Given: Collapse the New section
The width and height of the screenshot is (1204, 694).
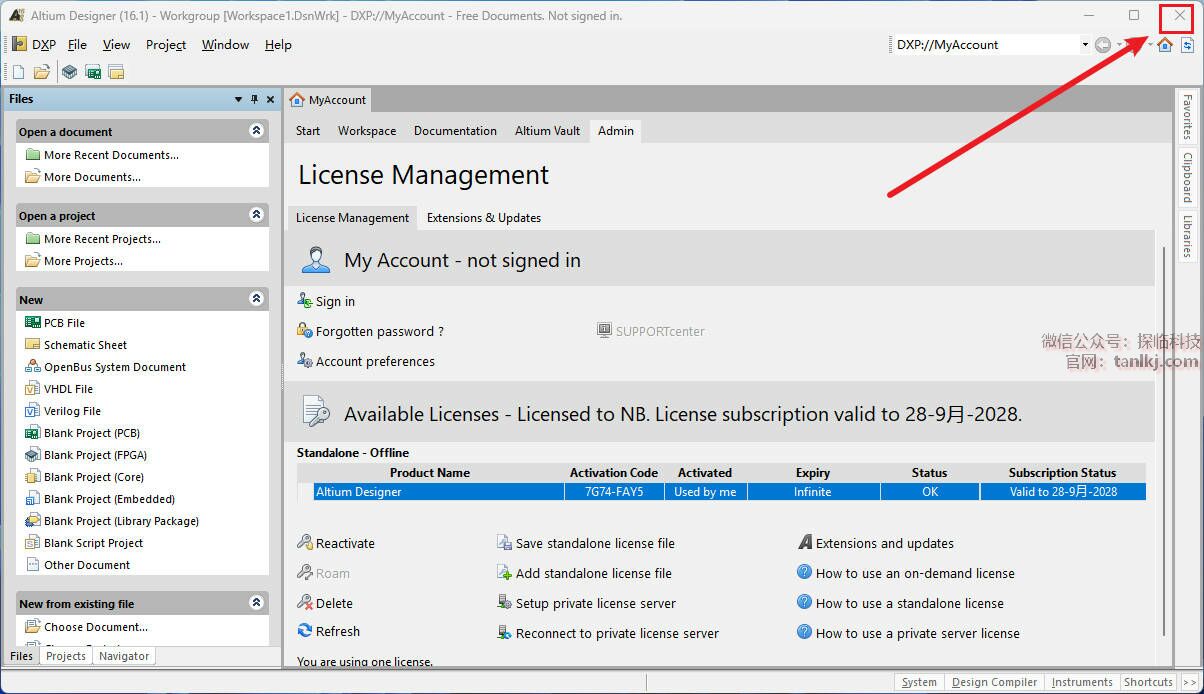Looking at the screenshot, I should point(256,299).
